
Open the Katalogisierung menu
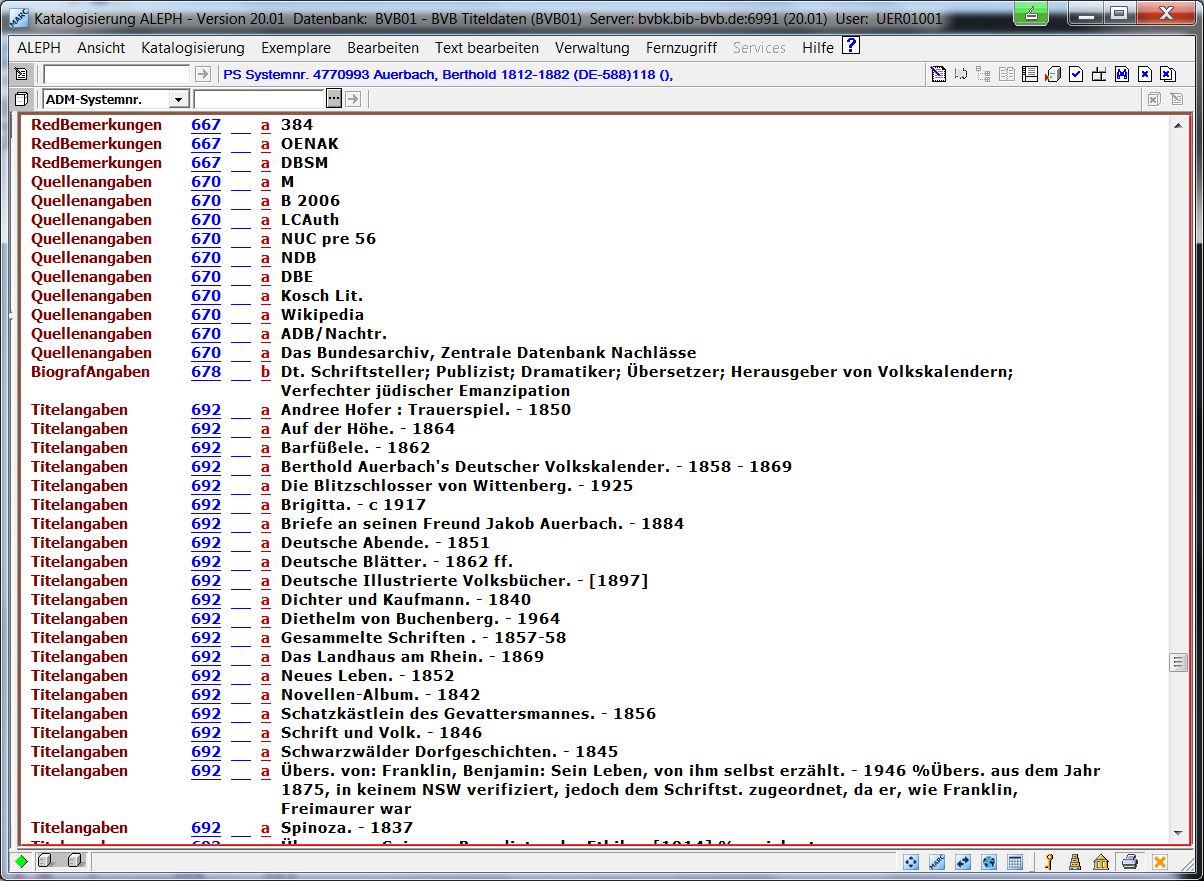pos(193,48)
